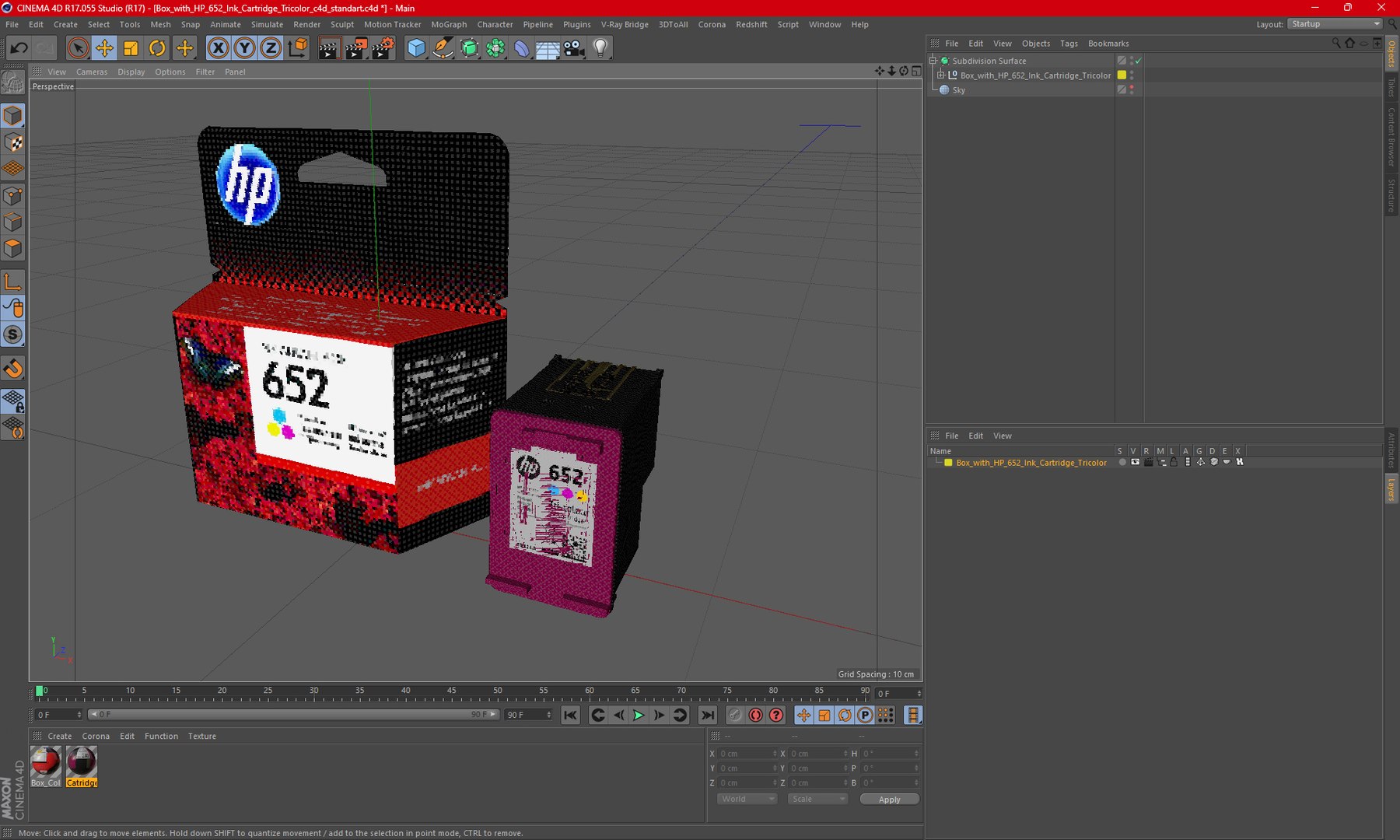This screenshot has height=840, width=1400.
Task: Switch the coordinate system icon
Action: pos(297,48)
